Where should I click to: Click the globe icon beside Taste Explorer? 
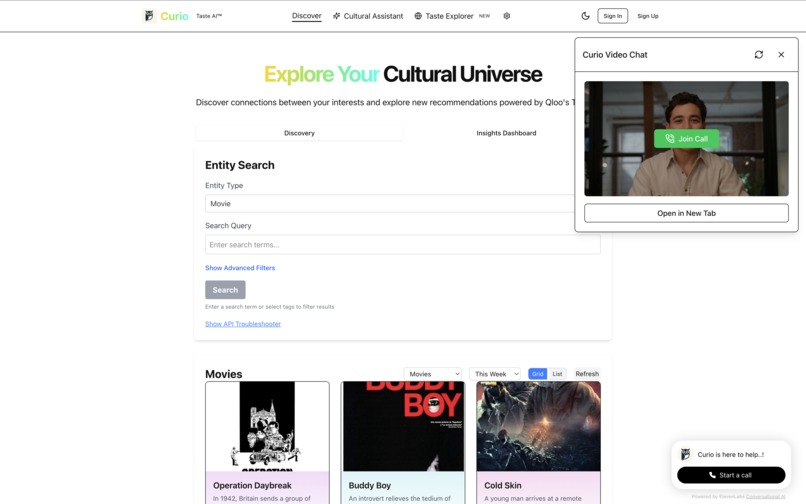tap(418, 16)
